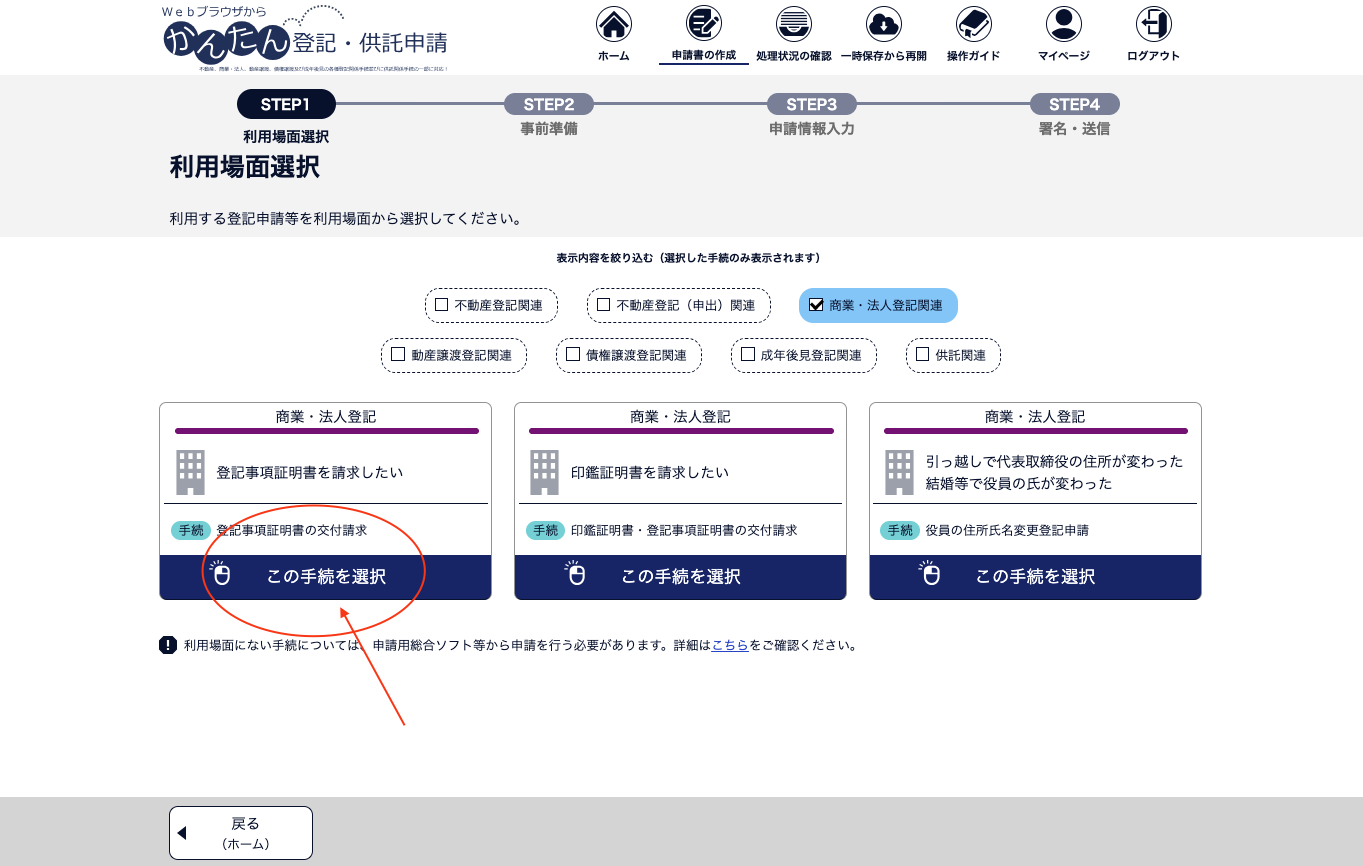
Task: Go to マイページ user icon
Action: coord(1063,24)
